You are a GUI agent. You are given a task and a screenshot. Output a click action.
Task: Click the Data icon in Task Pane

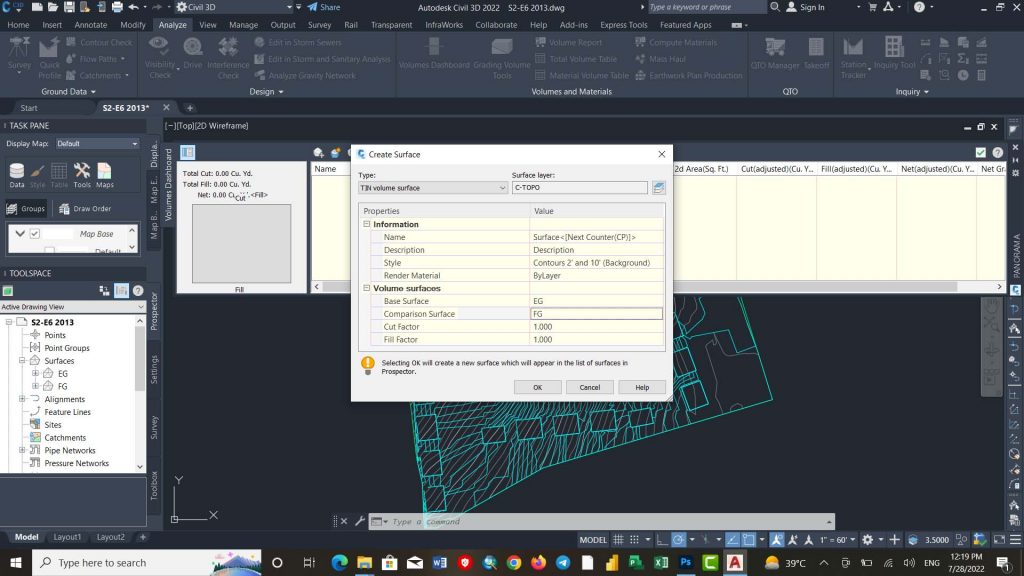pos(16,176)
